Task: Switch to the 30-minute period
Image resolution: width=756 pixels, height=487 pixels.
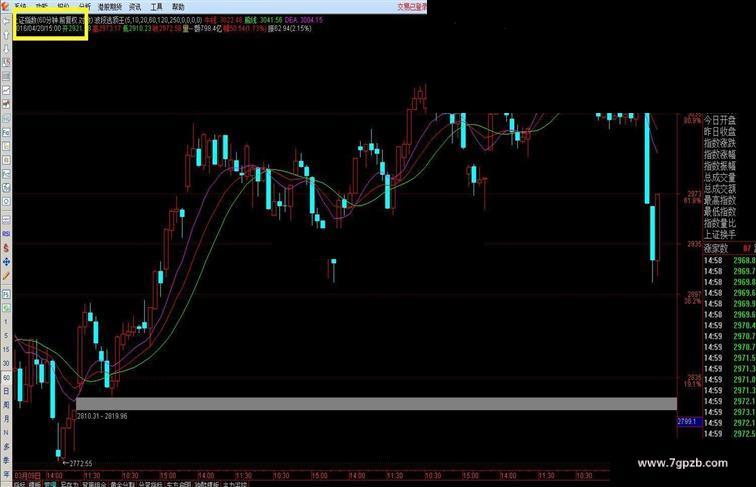Action: point(6,364)
